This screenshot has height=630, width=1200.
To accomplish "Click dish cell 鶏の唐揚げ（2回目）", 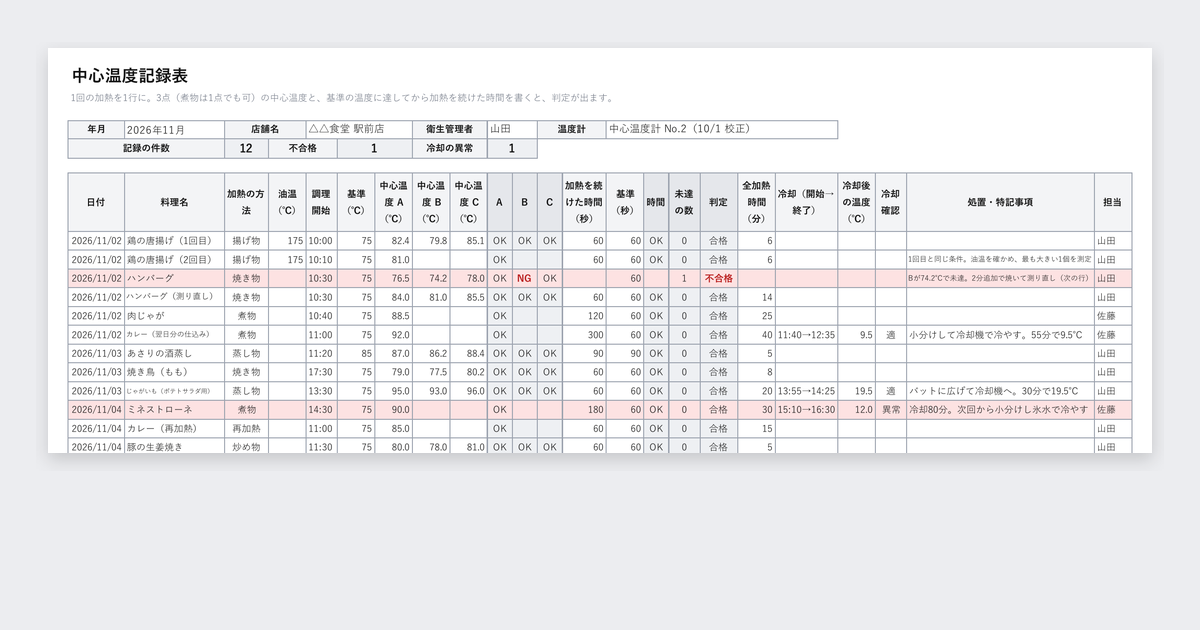I will pyautogui.click(x=174, y=259).
